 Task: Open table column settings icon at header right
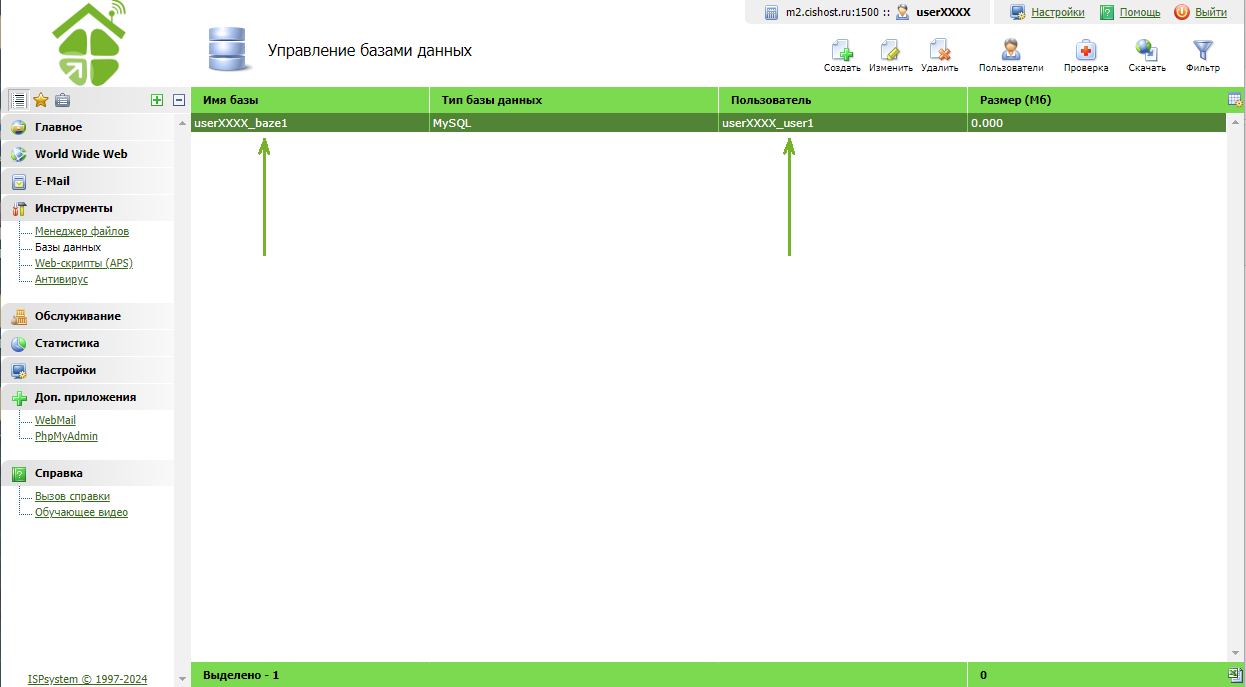click(x=1235, y=100)
